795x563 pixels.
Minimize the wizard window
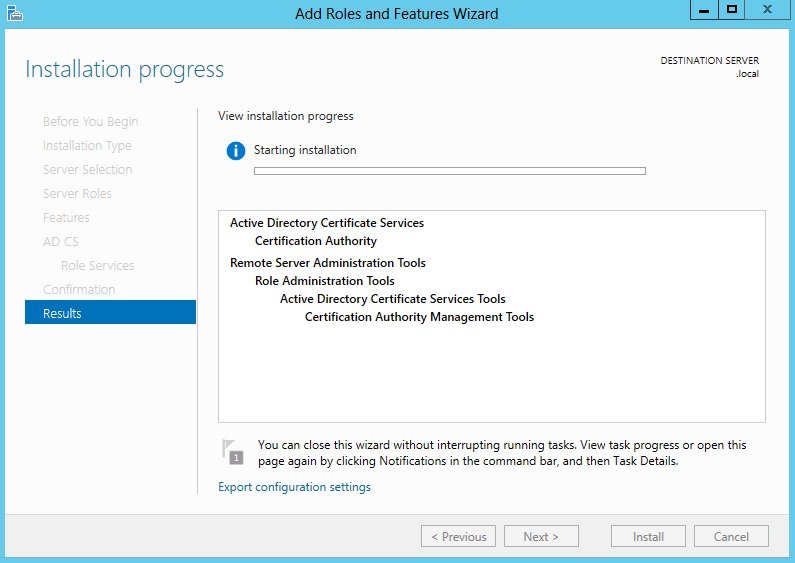click(x=704, y=10)
